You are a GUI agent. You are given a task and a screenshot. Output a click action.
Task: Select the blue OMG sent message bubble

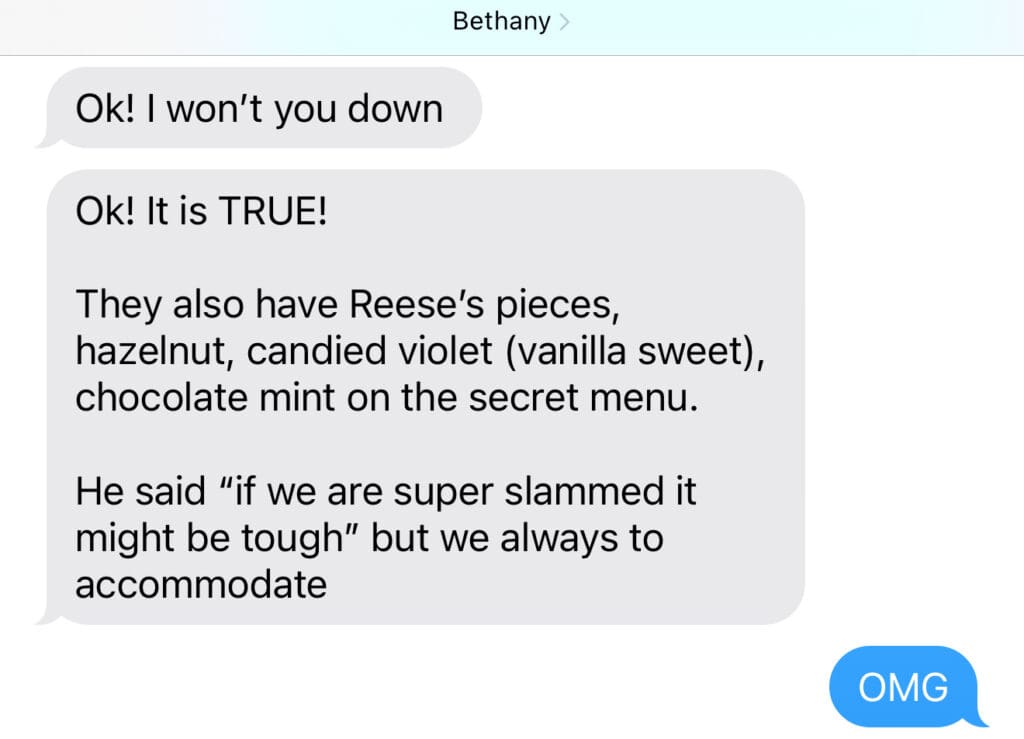(x=902, y=687)
